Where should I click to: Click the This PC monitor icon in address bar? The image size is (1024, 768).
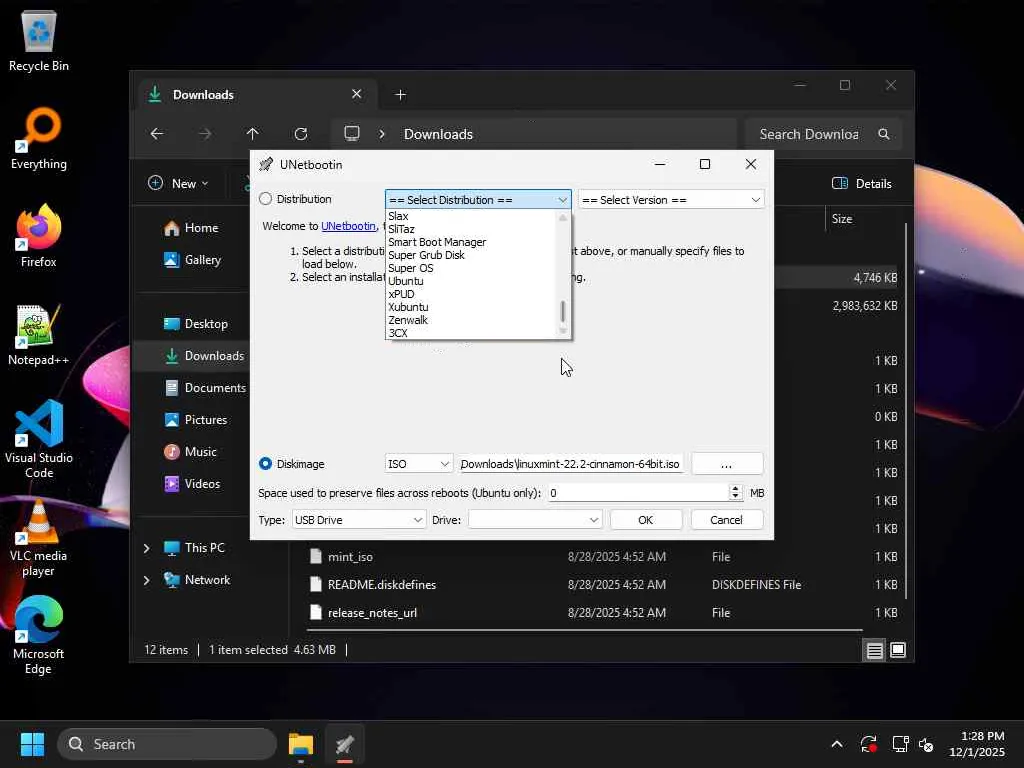(x=352, y=134)
